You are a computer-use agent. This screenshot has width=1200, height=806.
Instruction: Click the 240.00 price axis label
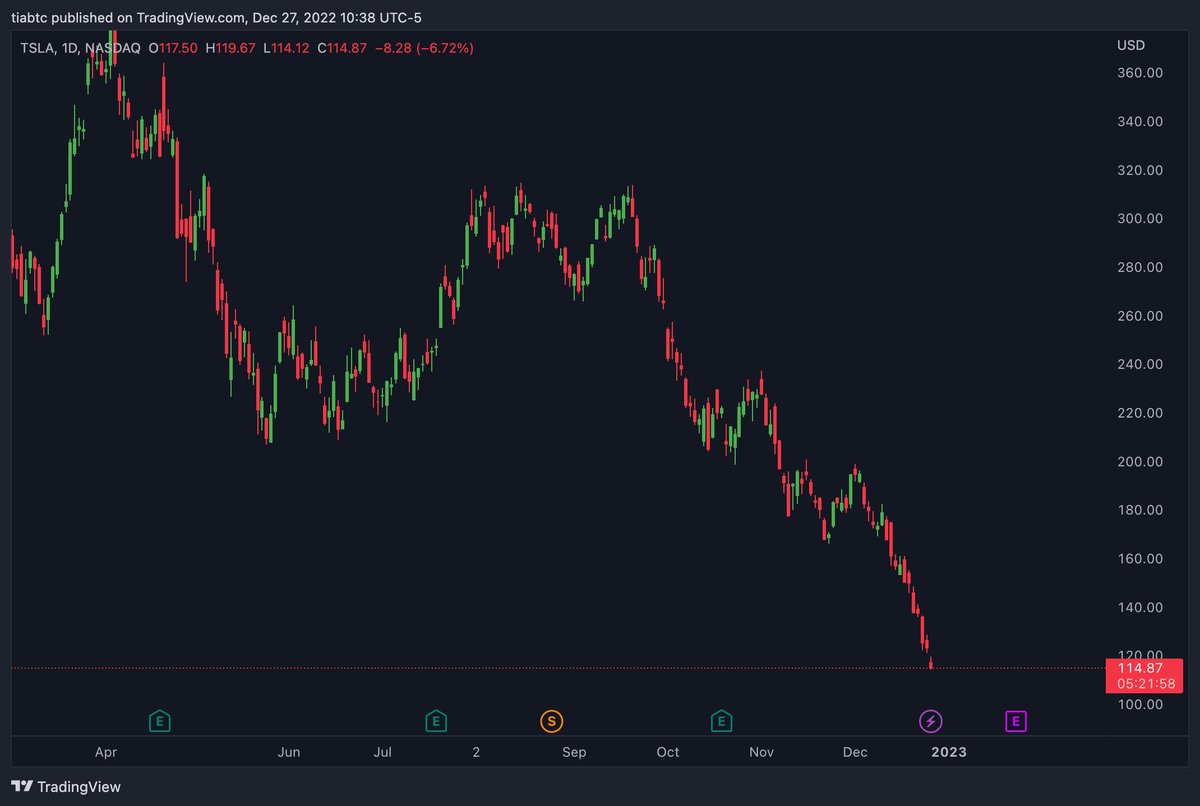tap(1141, 364)
